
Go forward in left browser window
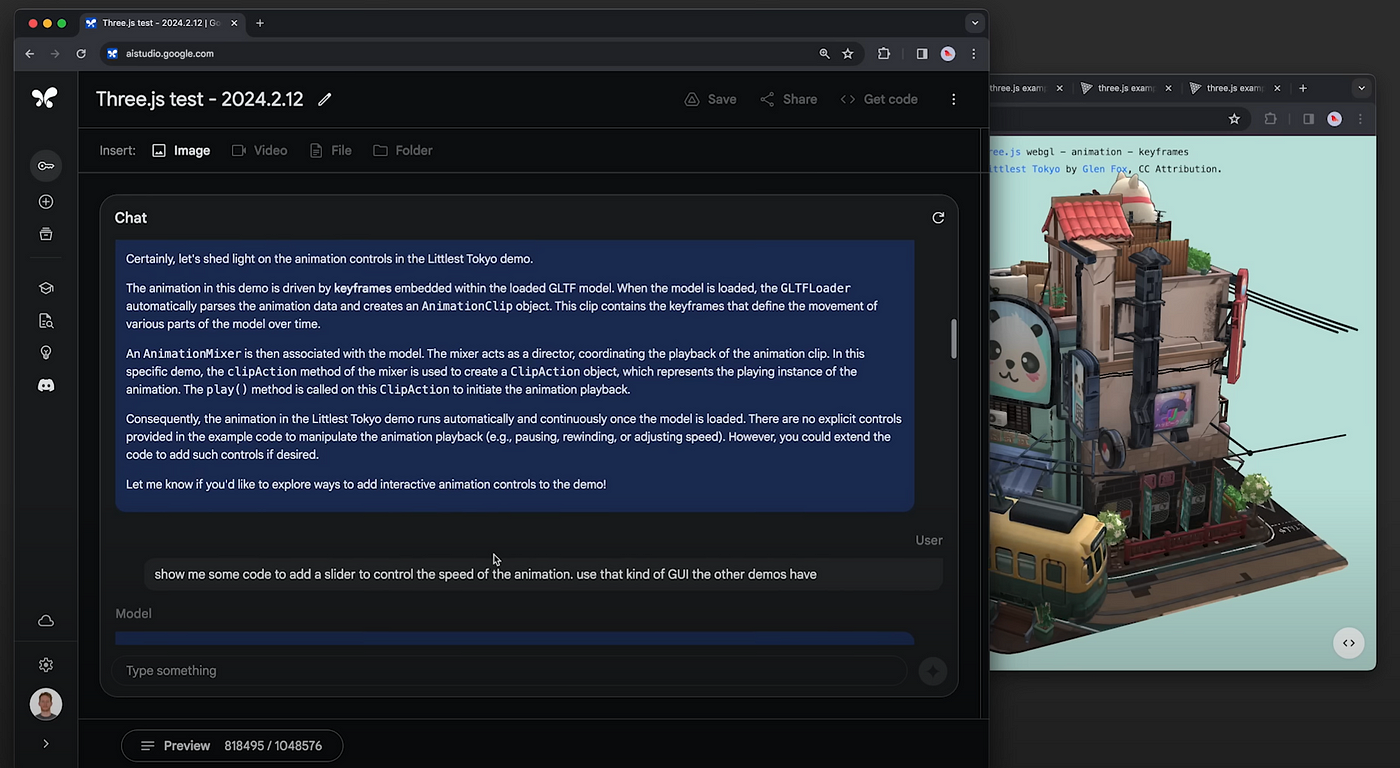(x=55, y=54)
